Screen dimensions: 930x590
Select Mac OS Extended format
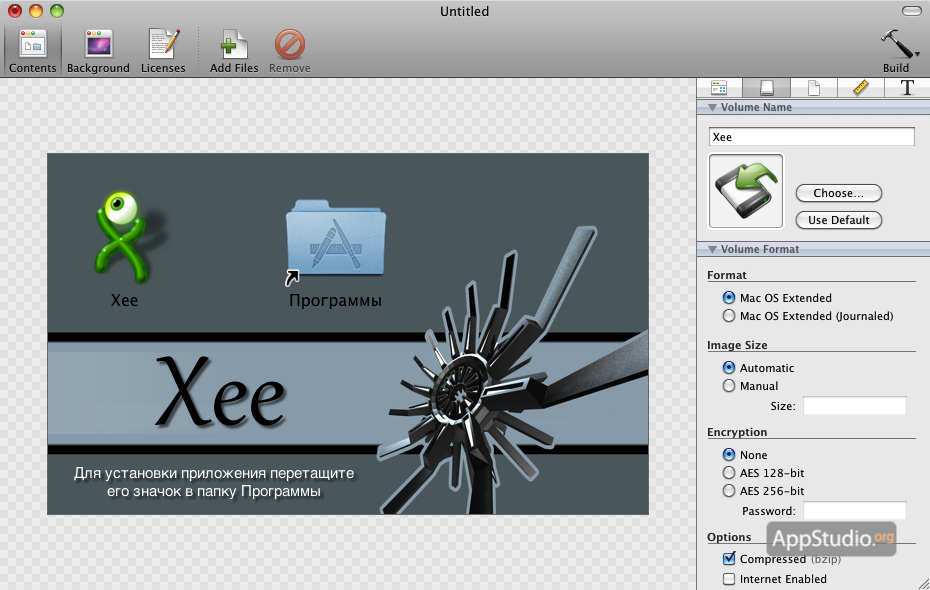point(729,298)
